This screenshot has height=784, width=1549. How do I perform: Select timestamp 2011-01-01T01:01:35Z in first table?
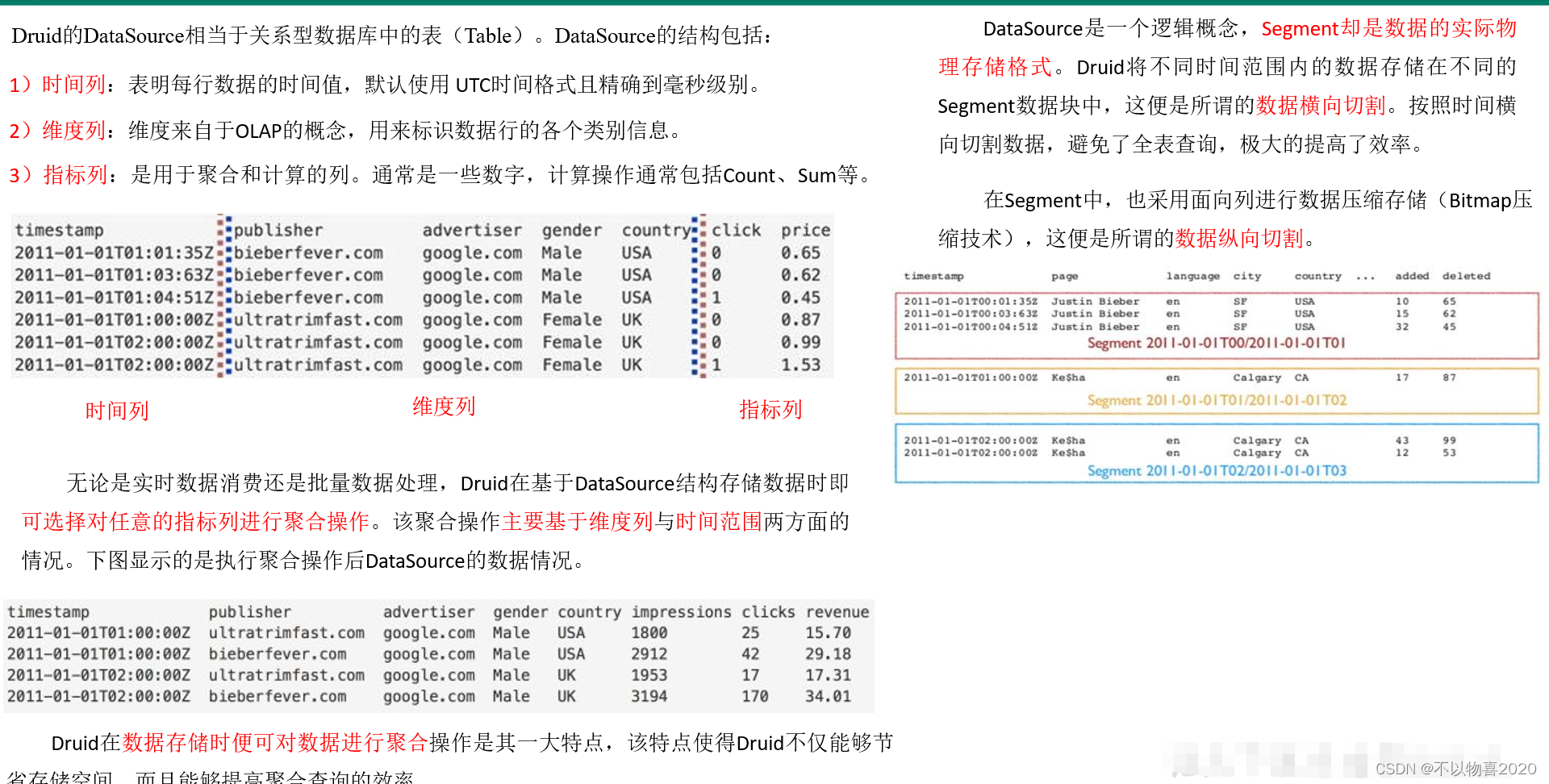[x=115, y=252]
